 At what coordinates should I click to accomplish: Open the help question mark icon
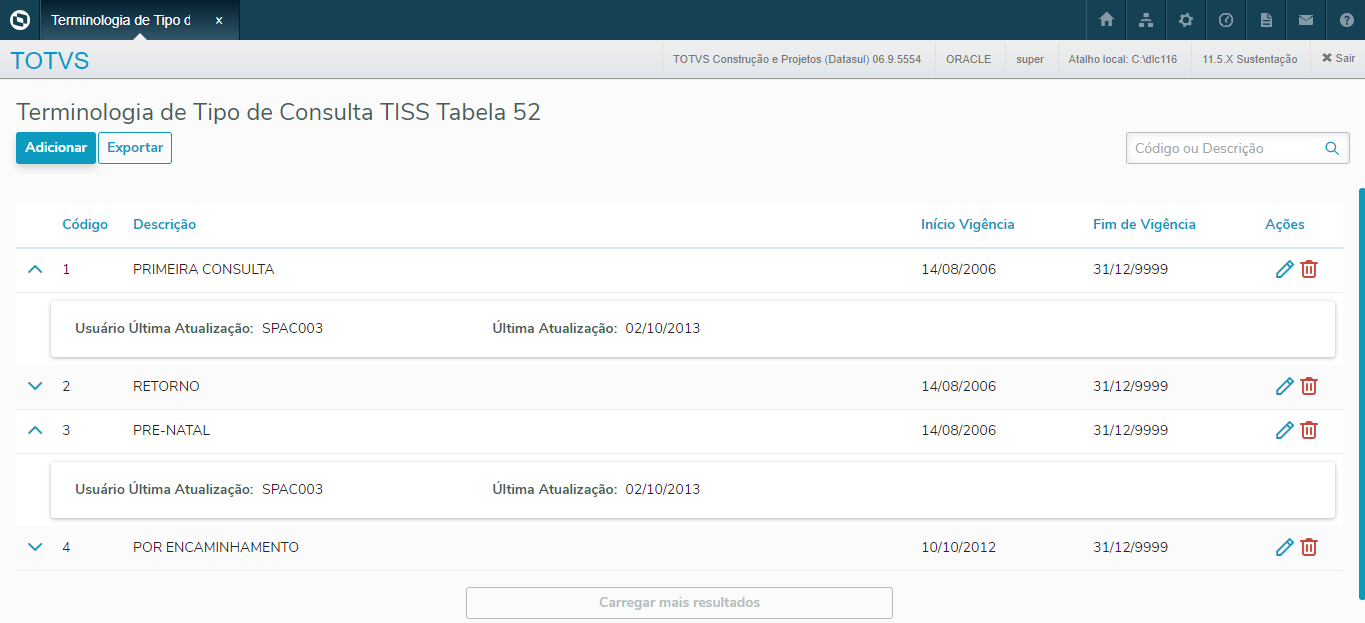click(x=1346, y=20)
